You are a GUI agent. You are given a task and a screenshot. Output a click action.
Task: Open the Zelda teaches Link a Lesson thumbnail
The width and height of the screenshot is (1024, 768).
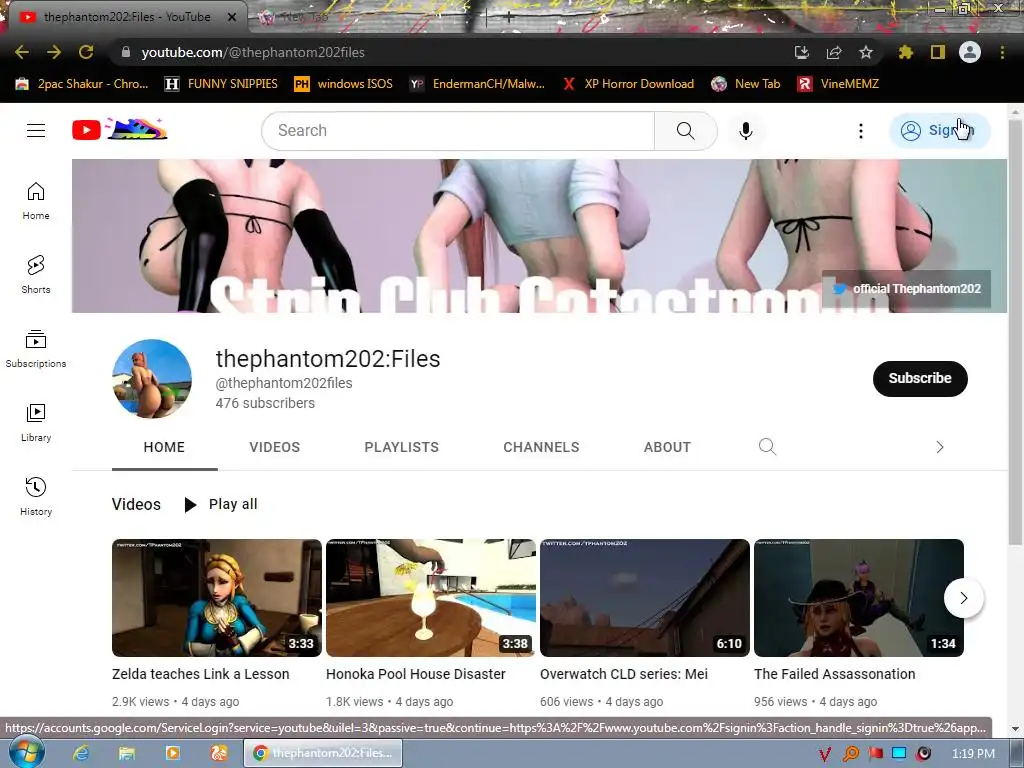click(x=217, y=598)
